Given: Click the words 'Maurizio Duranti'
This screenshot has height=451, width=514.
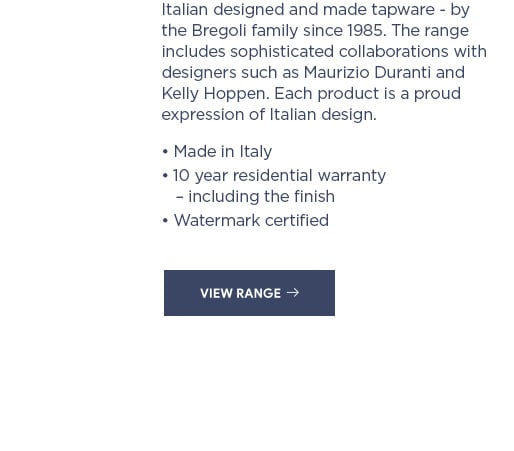Looking at the screenshot, I should (x=367, y=72).
